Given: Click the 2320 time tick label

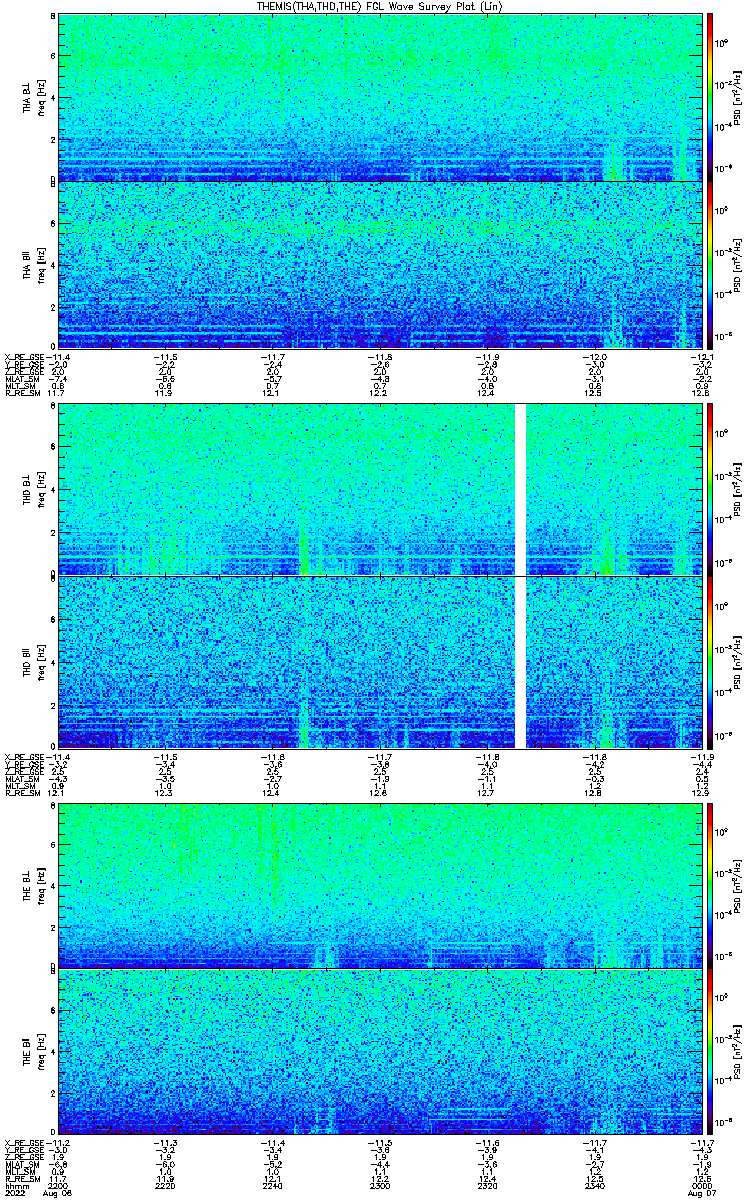Looking at the screenshot, I should tap(488, 1186).
